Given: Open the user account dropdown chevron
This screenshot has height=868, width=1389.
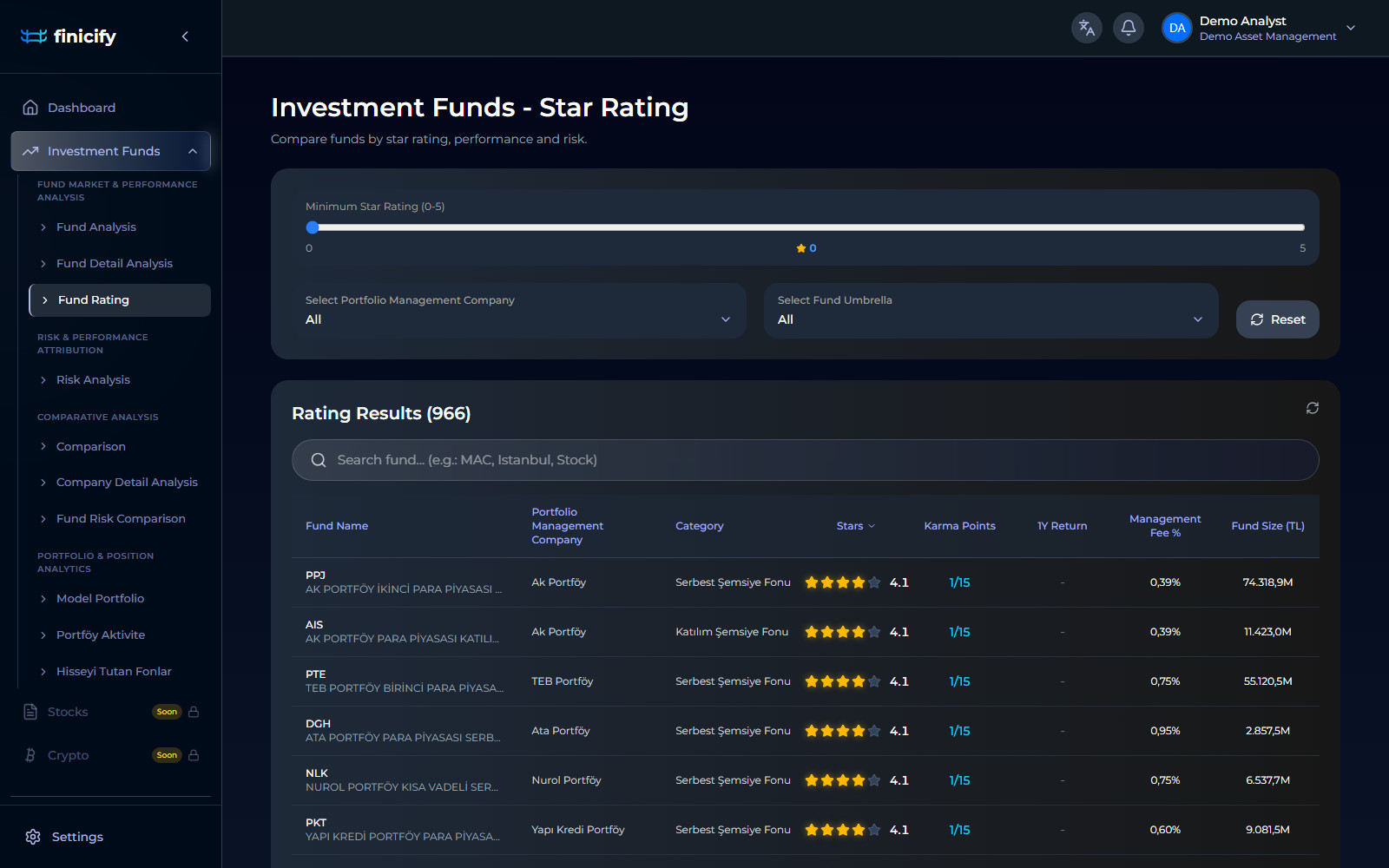Looking at the screenshot, I should click(x=1351, y=28).
